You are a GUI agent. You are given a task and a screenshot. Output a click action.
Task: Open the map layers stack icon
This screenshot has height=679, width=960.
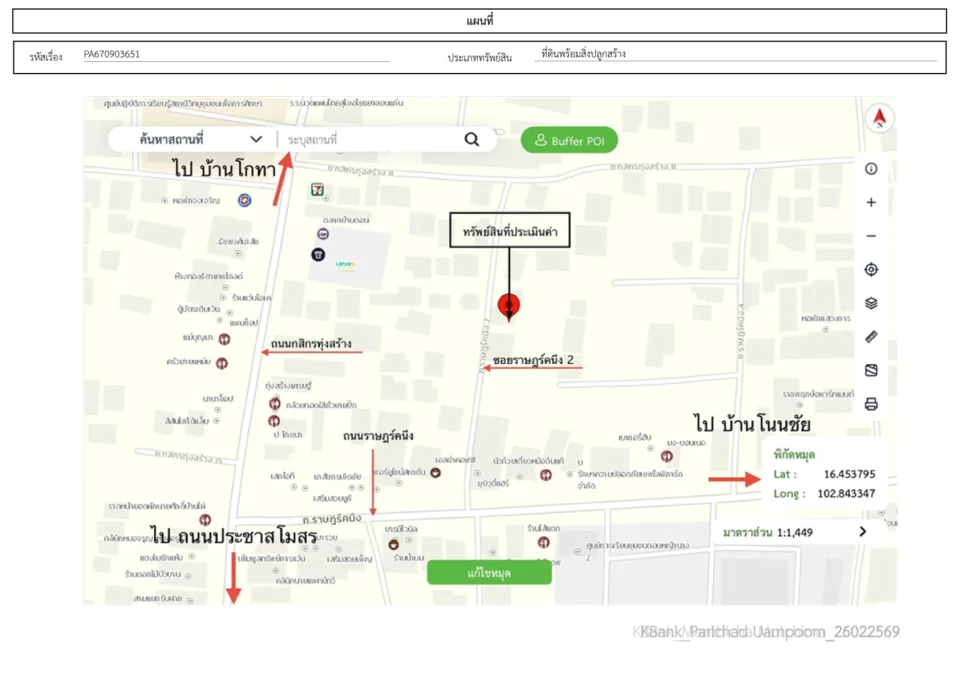pos(871,303)
